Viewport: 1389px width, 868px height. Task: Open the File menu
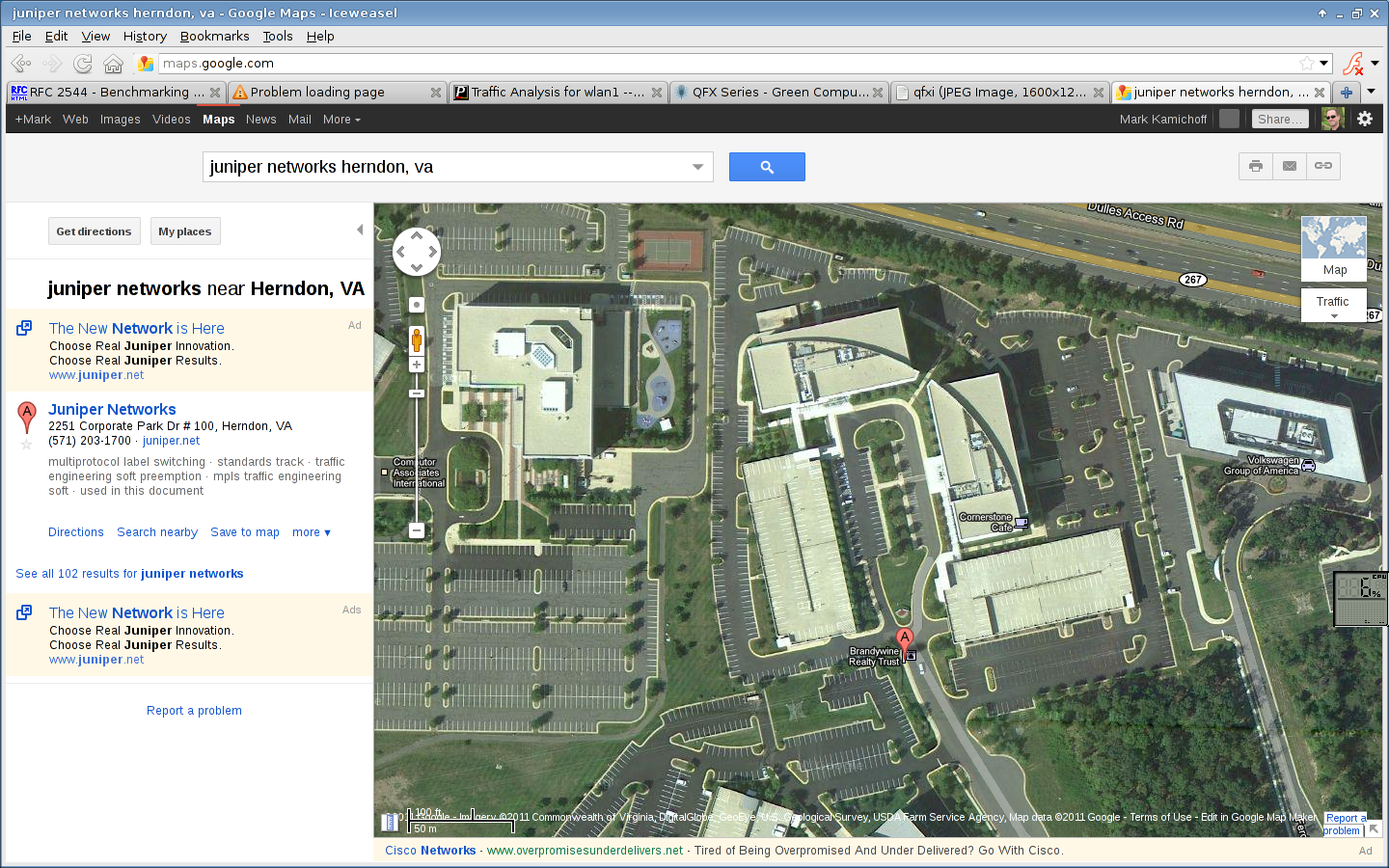tap(21, 37)
